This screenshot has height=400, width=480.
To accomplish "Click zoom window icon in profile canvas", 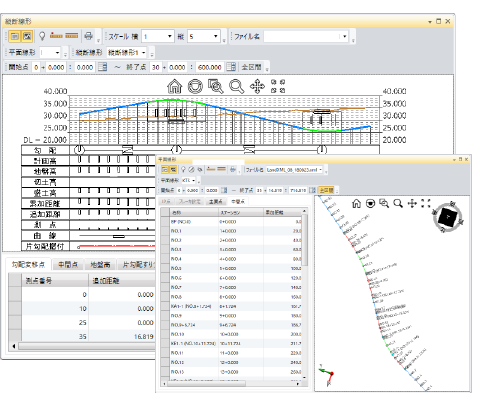I will pos(216,86).
